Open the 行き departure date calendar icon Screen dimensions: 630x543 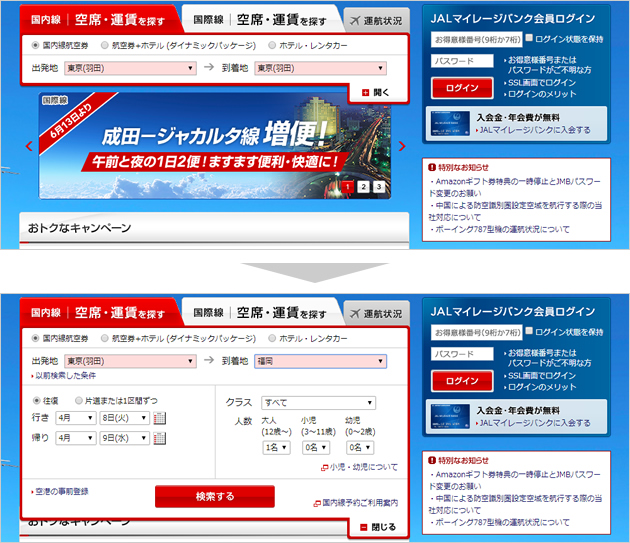pos(160,418)
